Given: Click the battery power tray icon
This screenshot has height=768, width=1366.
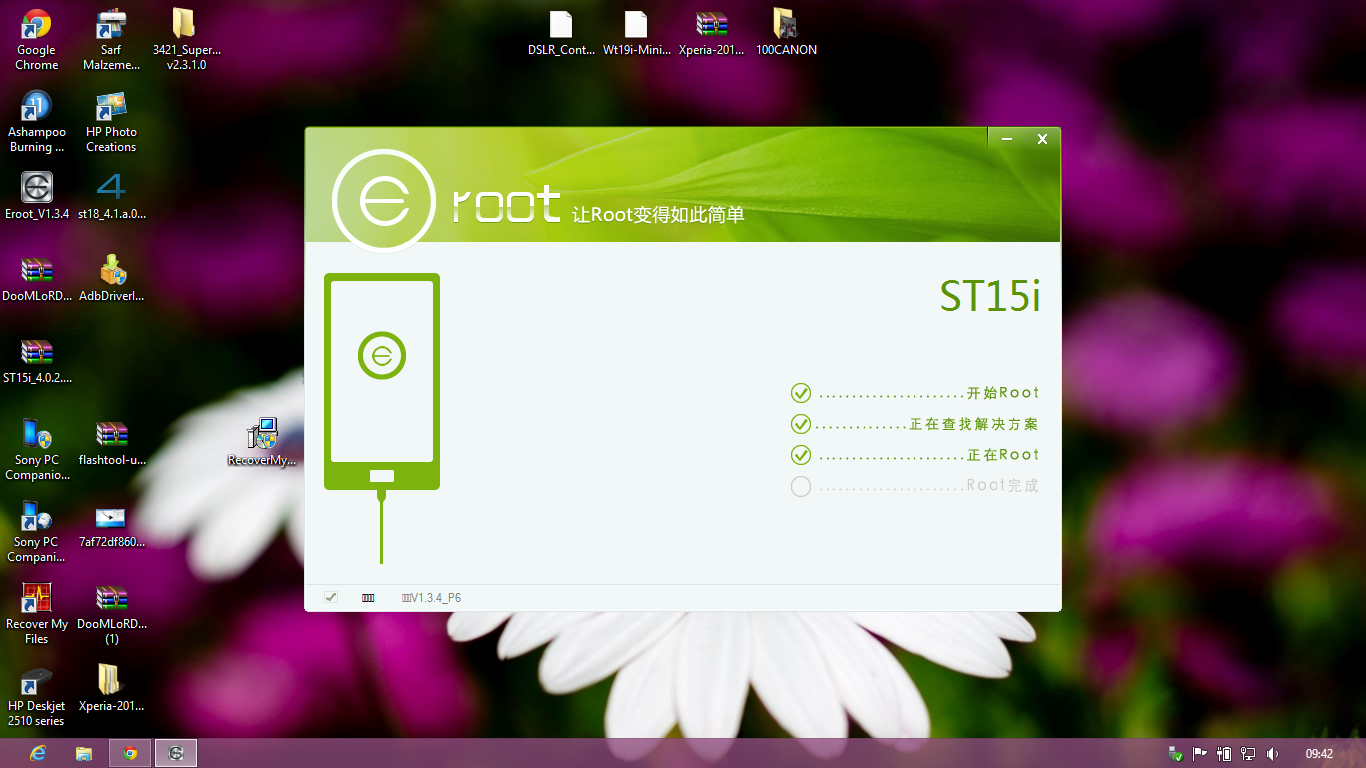Looking at the screenshot, I should pyautogui.click(x=1224, y=753).
